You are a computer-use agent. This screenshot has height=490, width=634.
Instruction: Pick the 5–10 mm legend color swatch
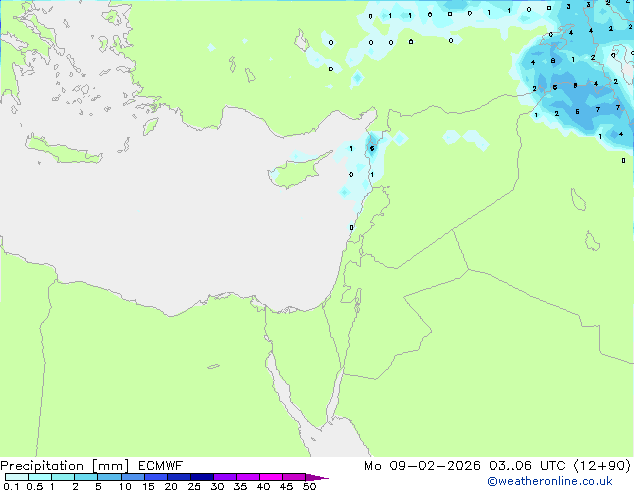click(x=109, y=477)
